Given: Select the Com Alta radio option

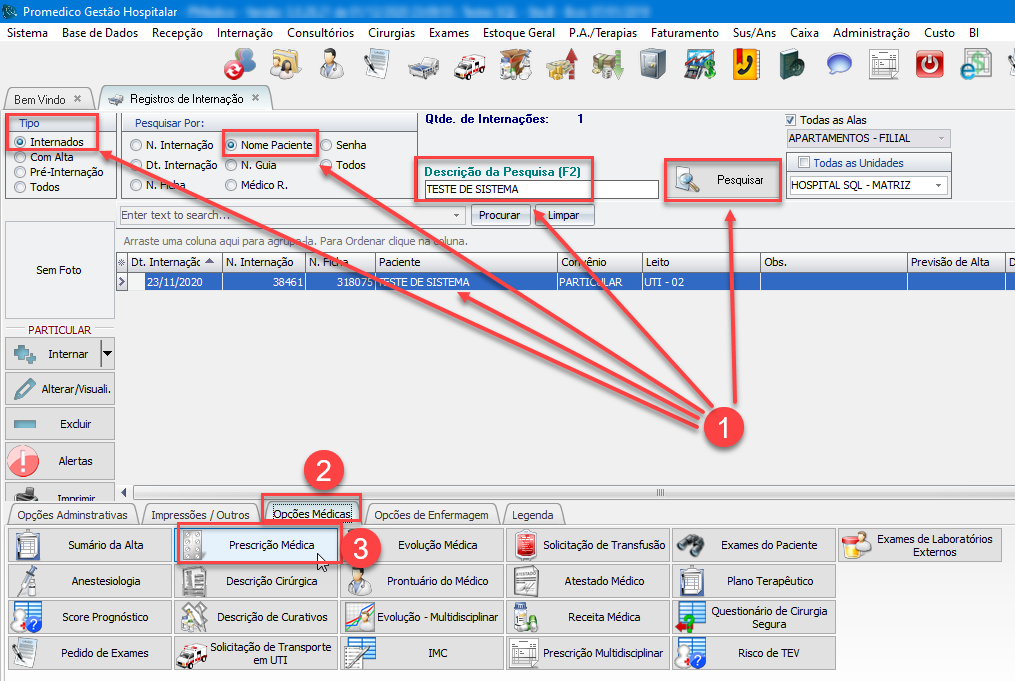Looking at the screenshot, I should click(21, 157).
